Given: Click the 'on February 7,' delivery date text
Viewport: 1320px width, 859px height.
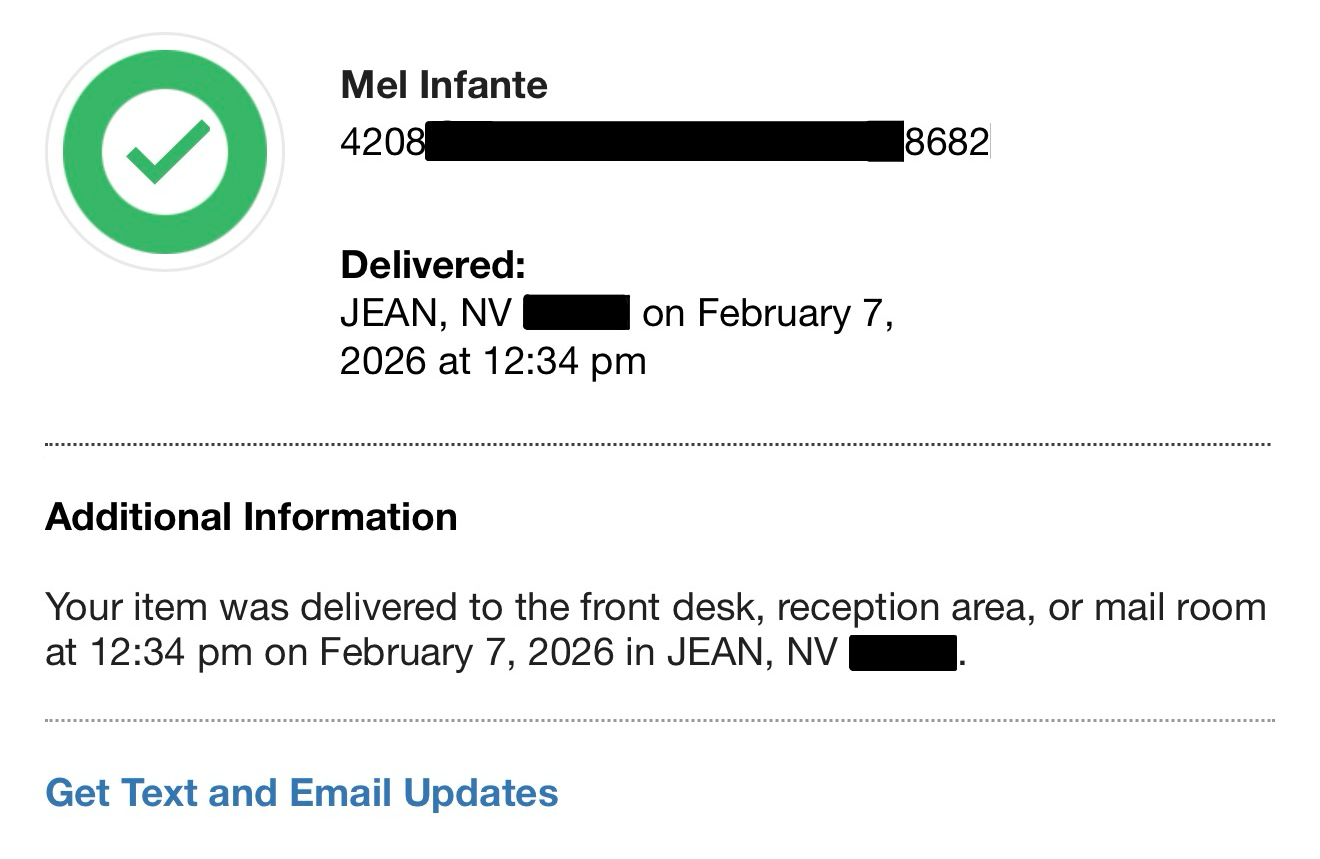Looking at the screenshot, I should point(767,313).
